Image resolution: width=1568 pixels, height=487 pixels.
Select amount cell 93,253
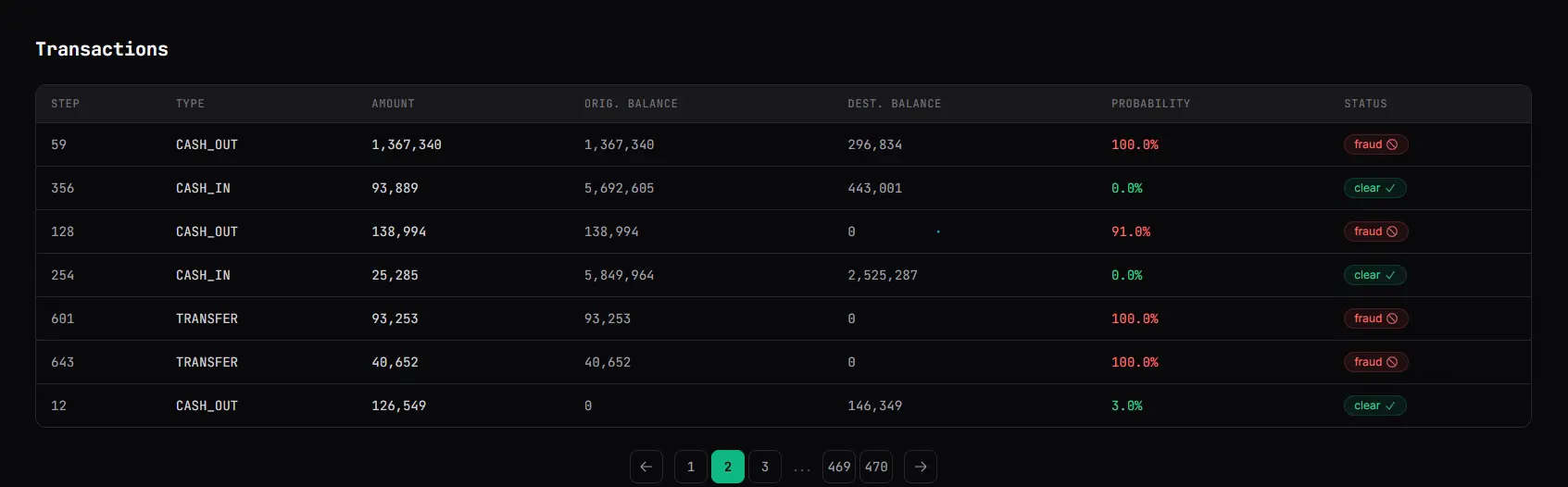[x=395, y=318]
